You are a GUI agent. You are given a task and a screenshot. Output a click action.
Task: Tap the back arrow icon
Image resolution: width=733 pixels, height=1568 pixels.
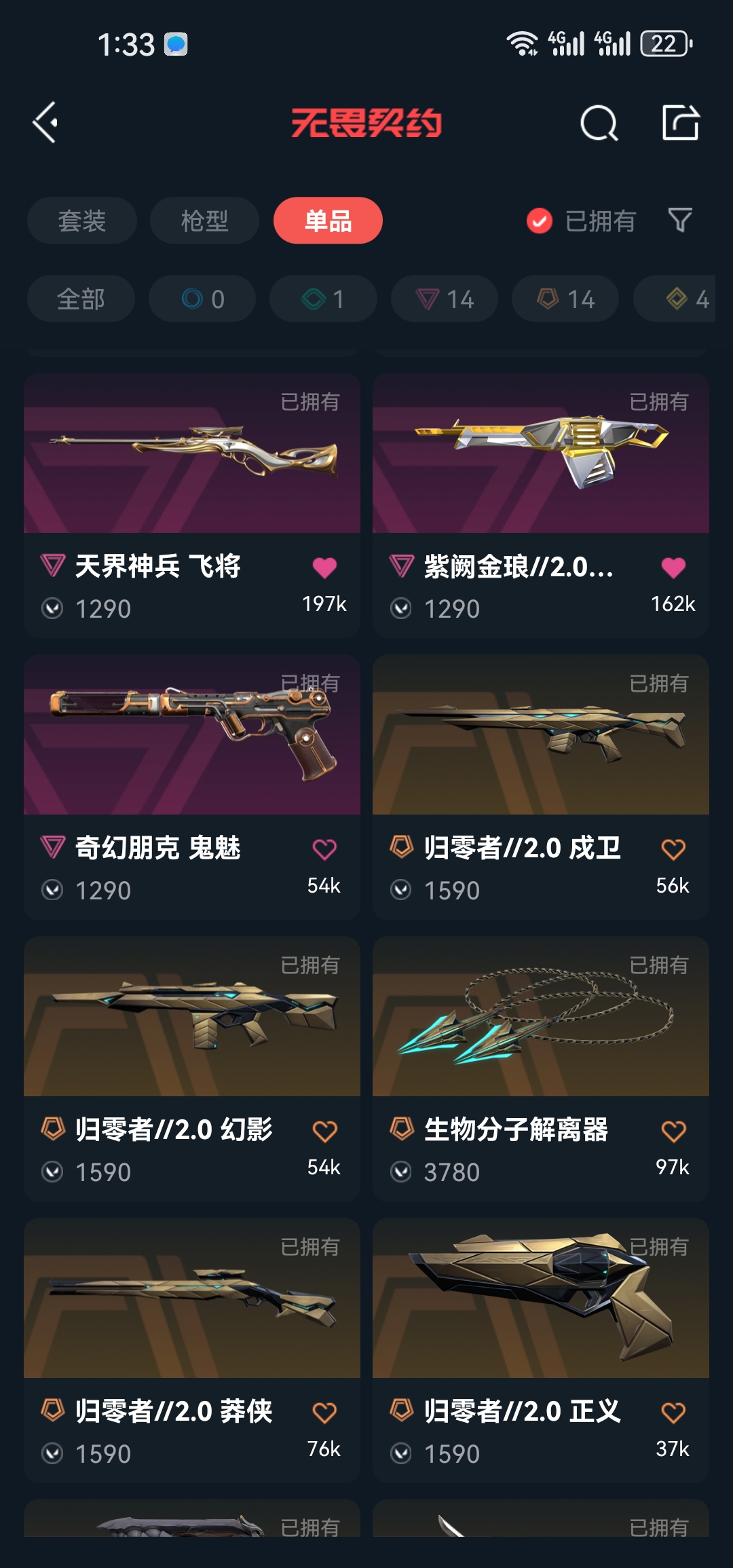pos(45,123)
